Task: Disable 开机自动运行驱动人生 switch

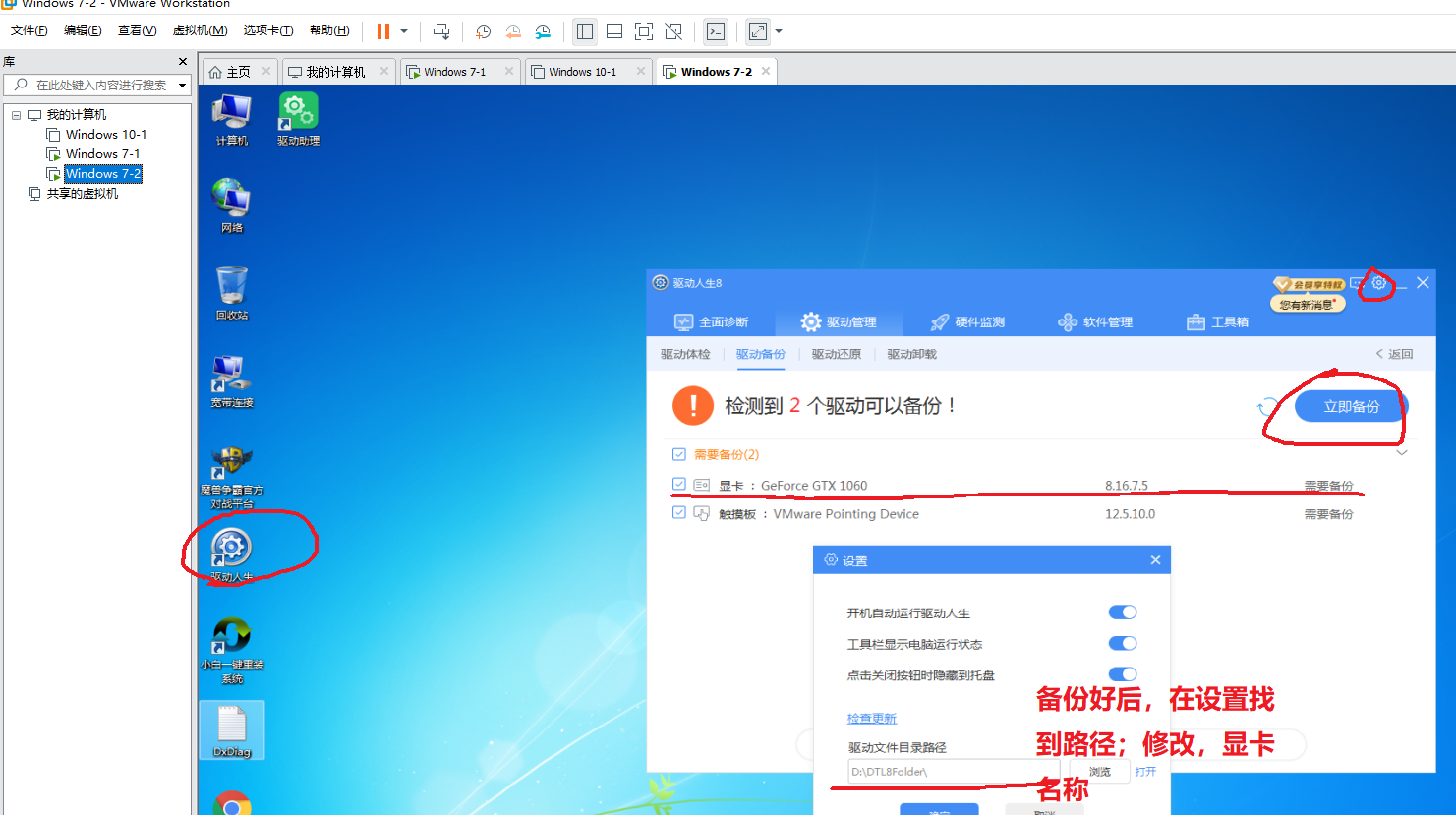Action: (1122, 611)
